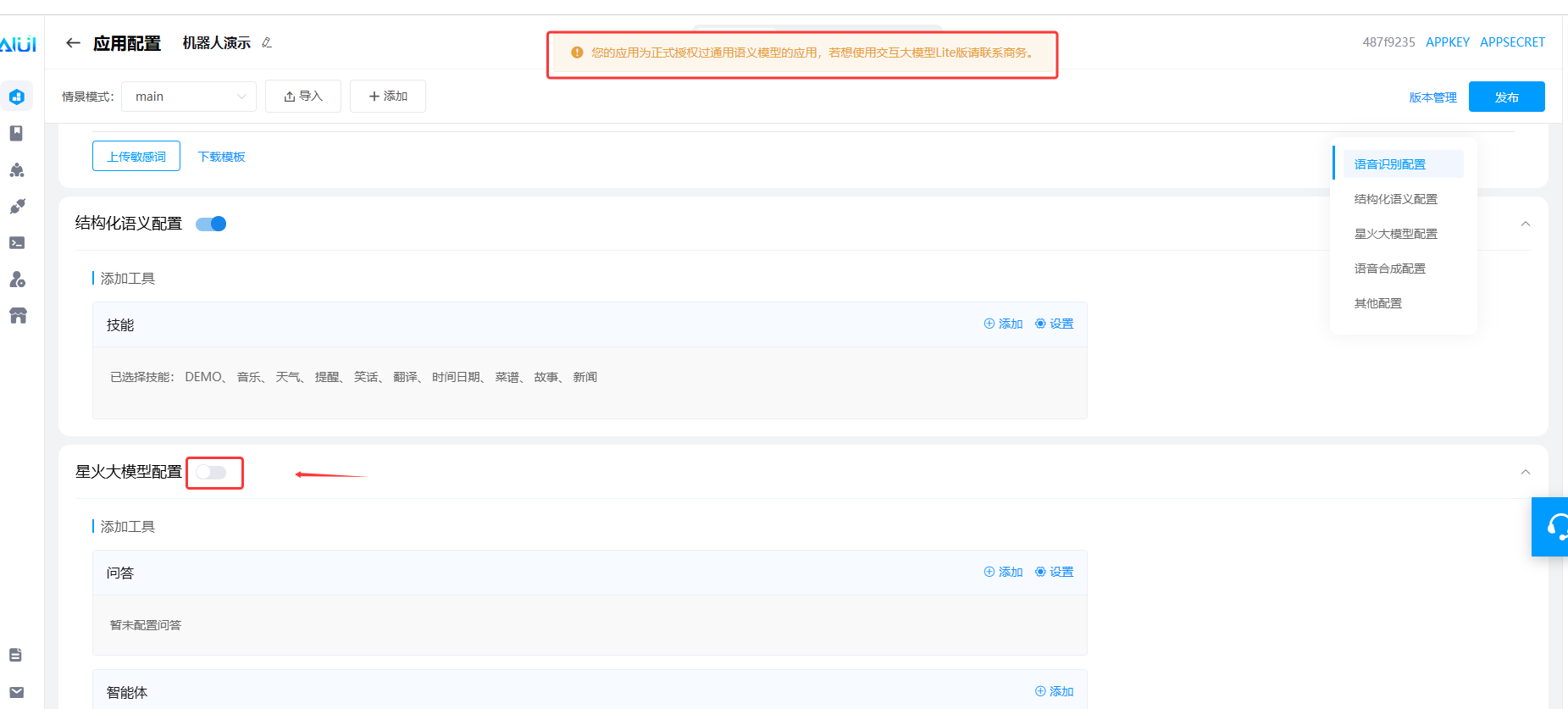
Task: Open the book icon in the sidebar
Action: point(16,133)
